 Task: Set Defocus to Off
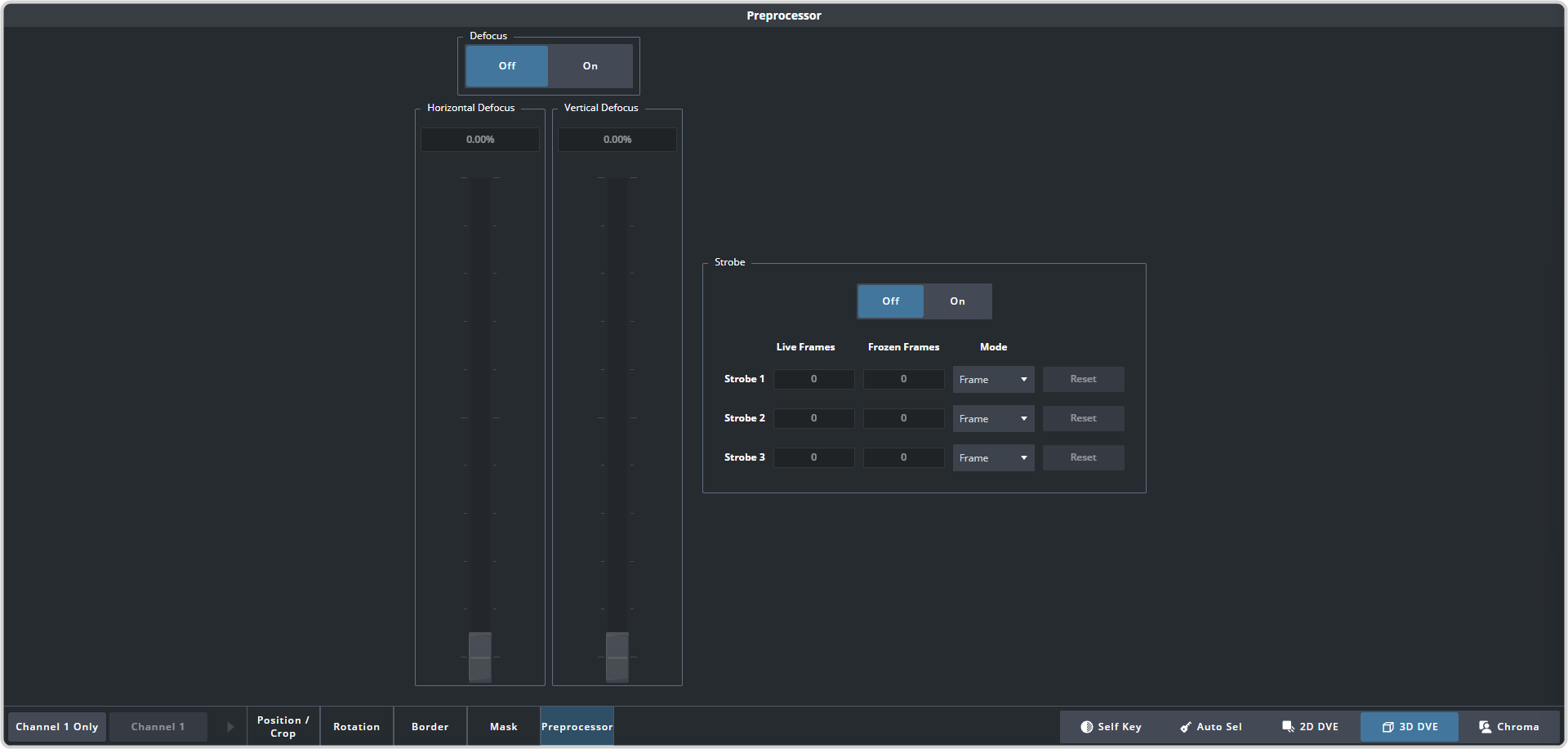[x=507, y=66]
